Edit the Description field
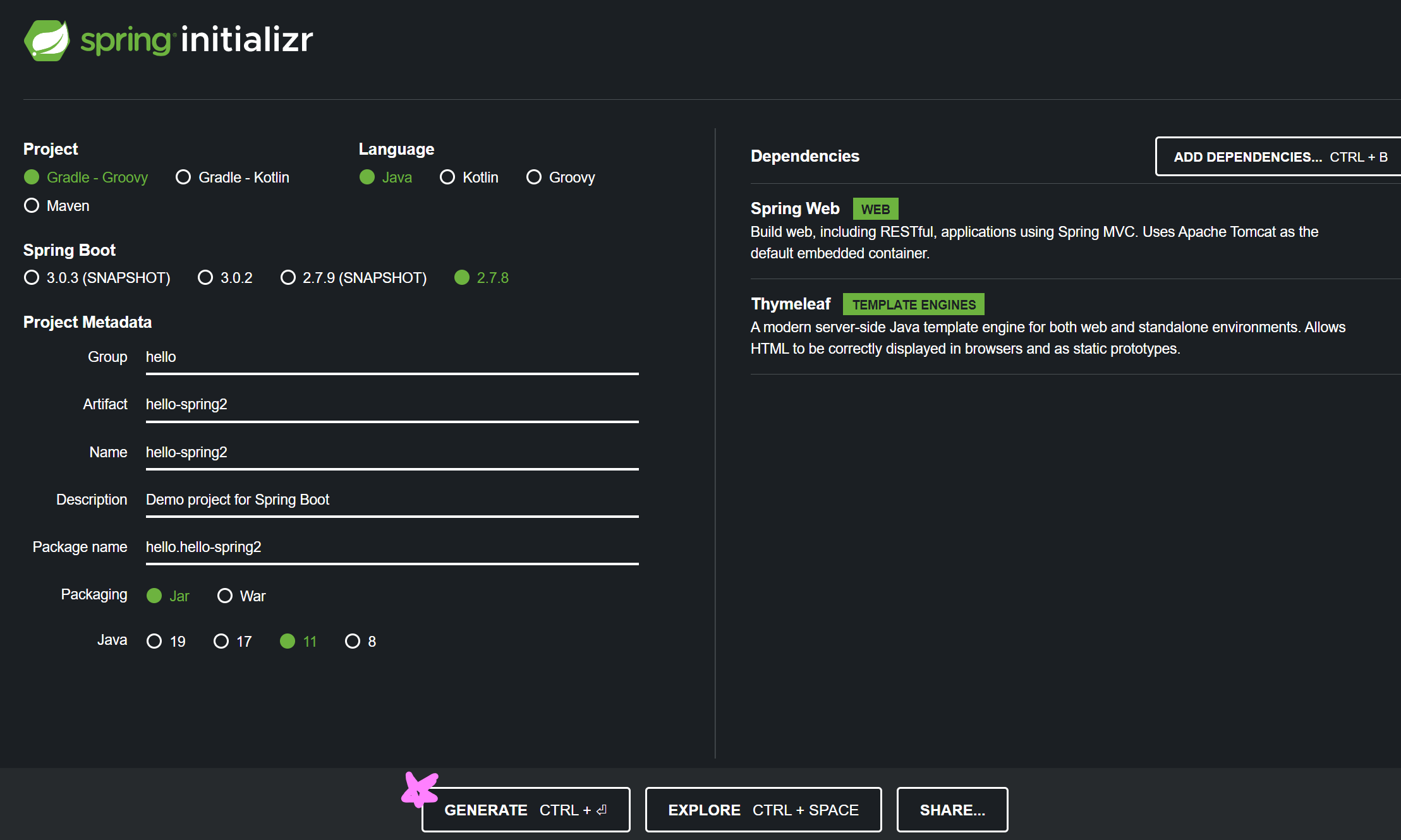The height and width of the screenshot is (840, 1401). point(392,500)
